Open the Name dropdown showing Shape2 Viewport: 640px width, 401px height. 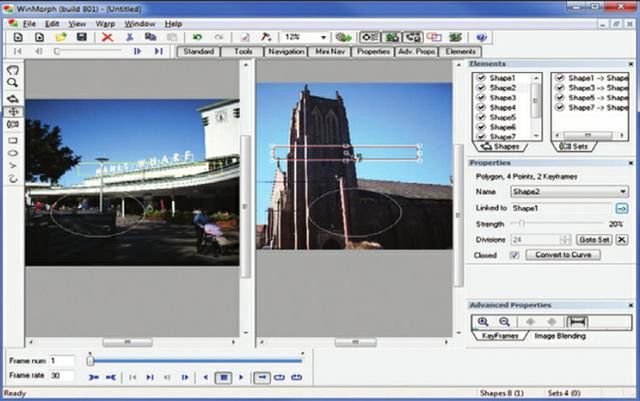coord(623,190)
